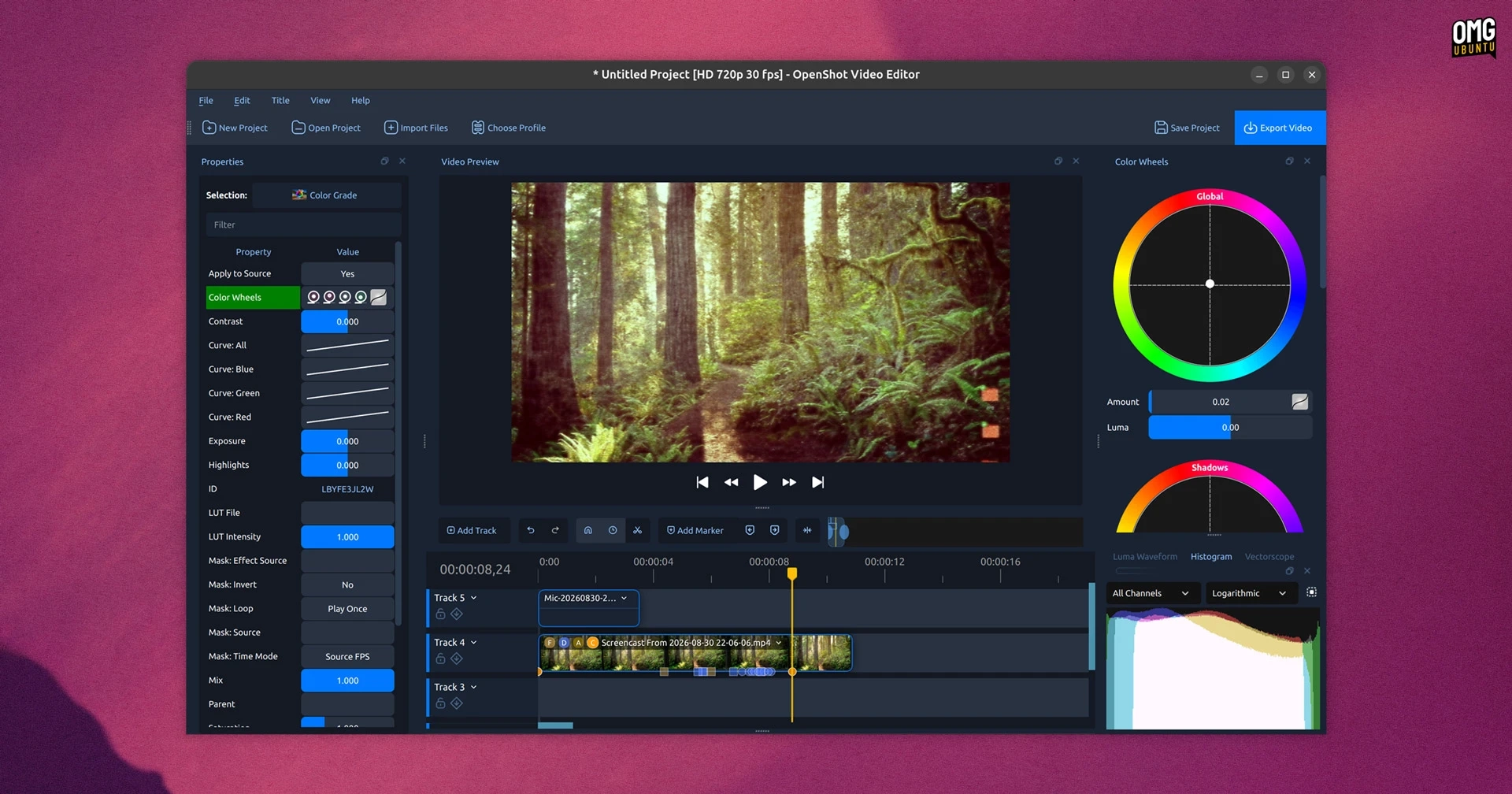Image resolution: width=1512 pixels, height=794 pixels.
Task: Click Choose Profile
Action: [x=509, y=128]
